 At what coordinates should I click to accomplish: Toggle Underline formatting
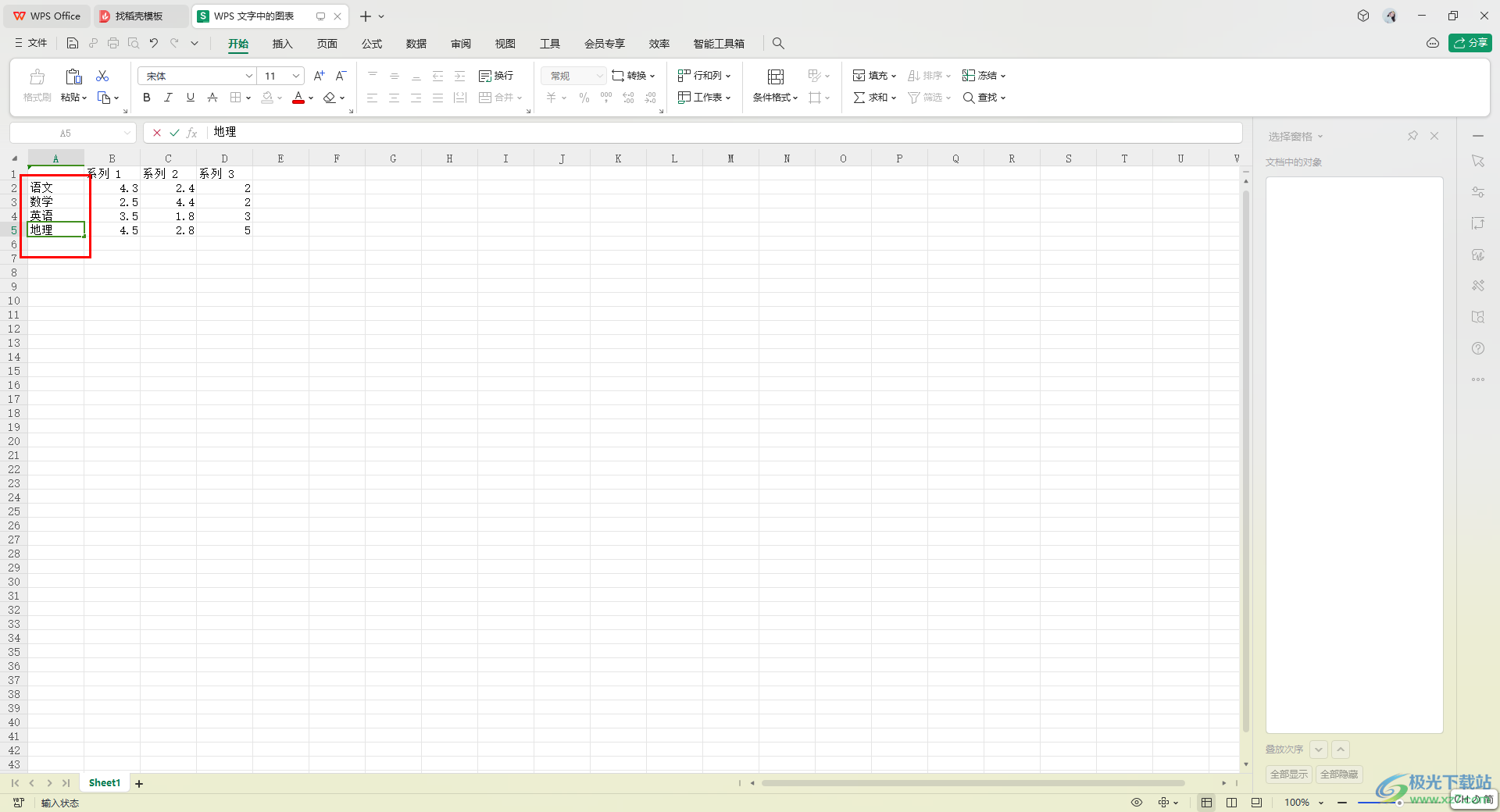coord(191,98)
